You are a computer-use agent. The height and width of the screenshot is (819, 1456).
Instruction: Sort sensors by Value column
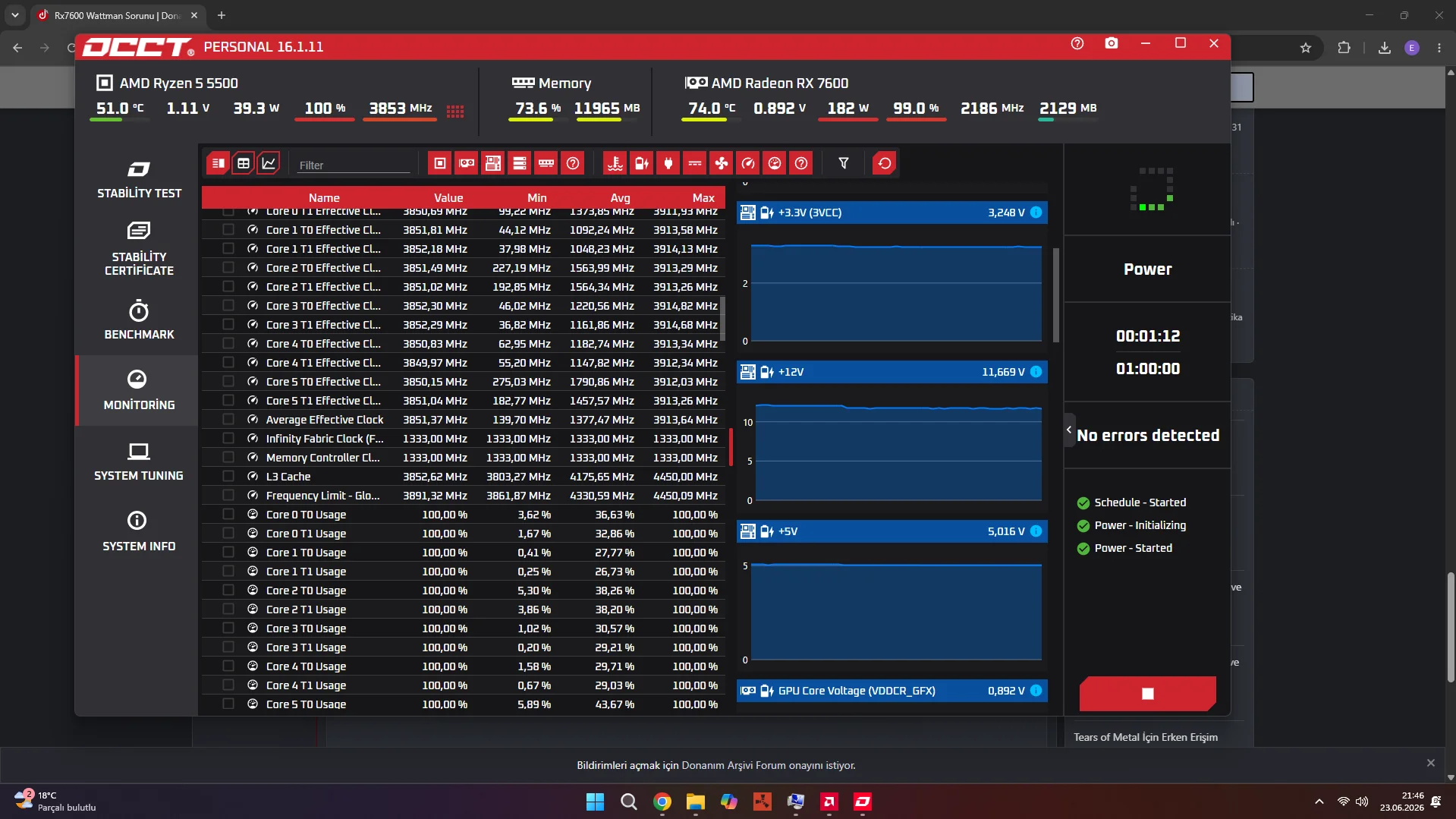pyautogui.click(x=448, y=197)
